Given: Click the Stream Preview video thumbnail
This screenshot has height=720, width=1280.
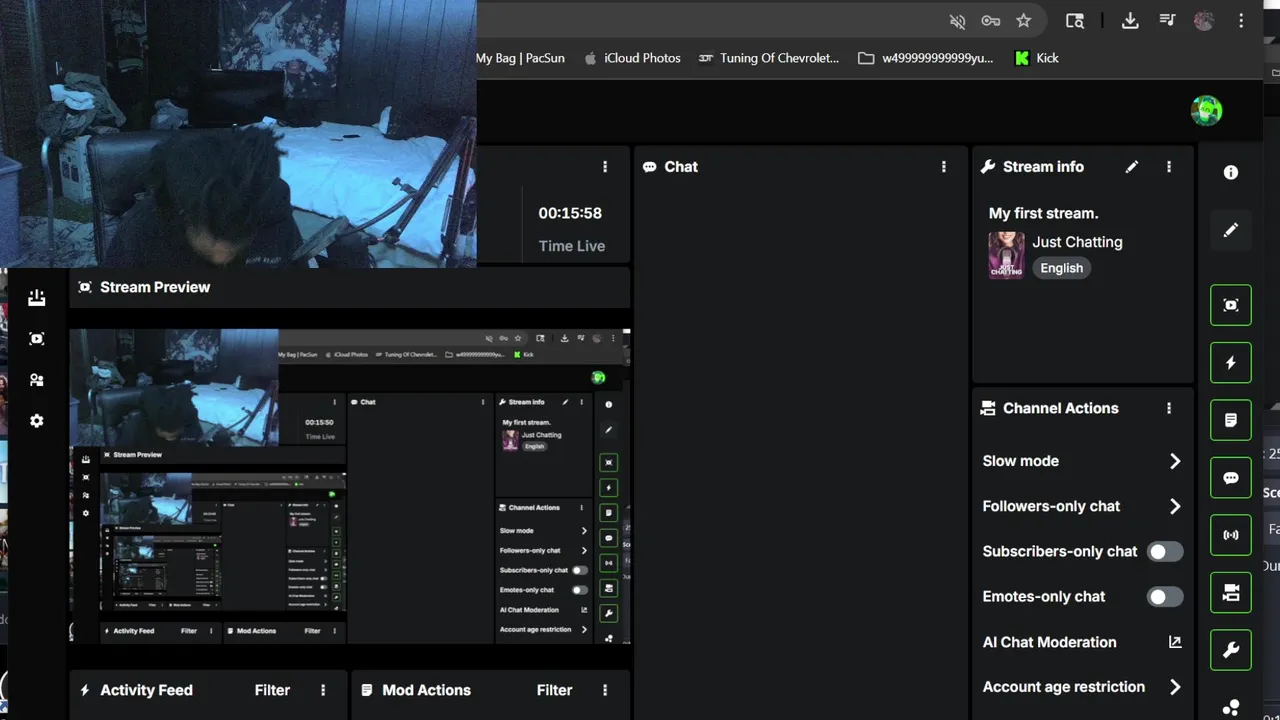Looking at the screenshot, I should click(350, 486).
